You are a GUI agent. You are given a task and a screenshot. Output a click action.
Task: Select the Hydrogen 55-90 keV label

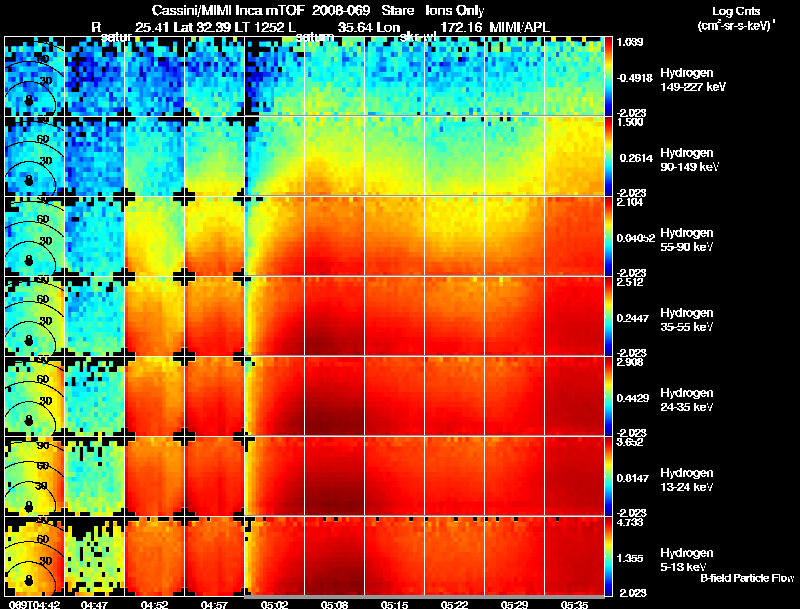pyautogui.click(x=687, y=240)
